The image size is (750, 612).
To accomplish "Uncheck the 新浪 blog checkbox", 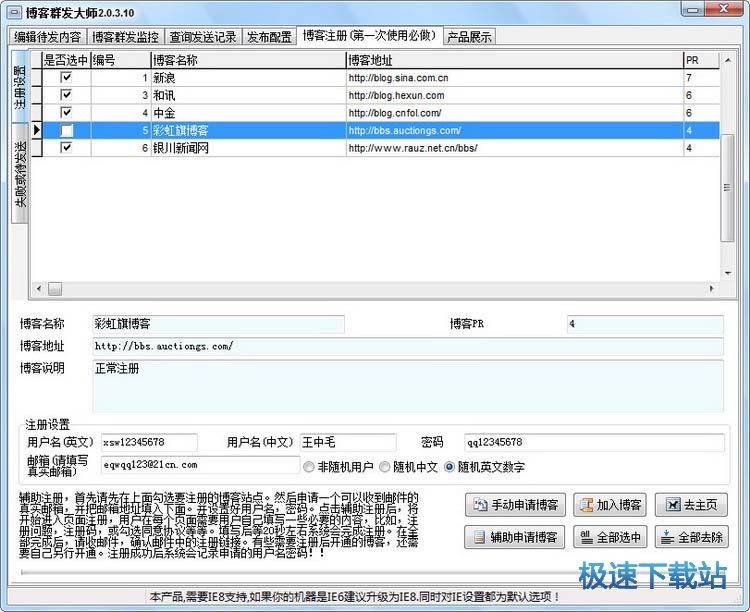I will [x=66, y=77].
